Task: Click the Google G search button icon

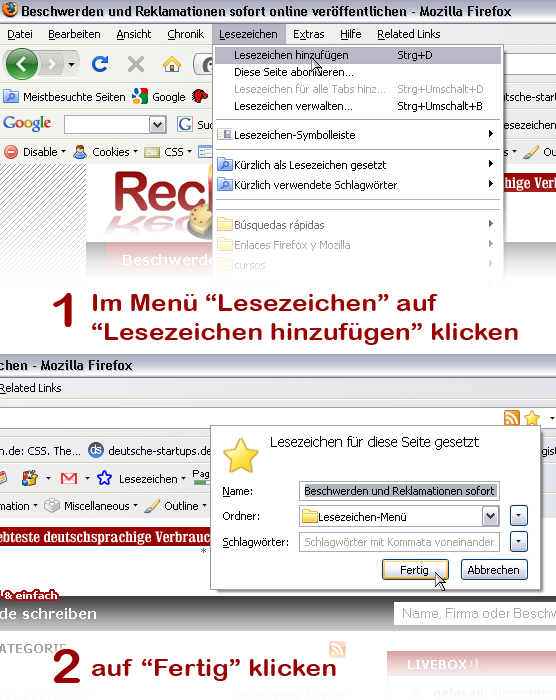Action: [184, 124]
